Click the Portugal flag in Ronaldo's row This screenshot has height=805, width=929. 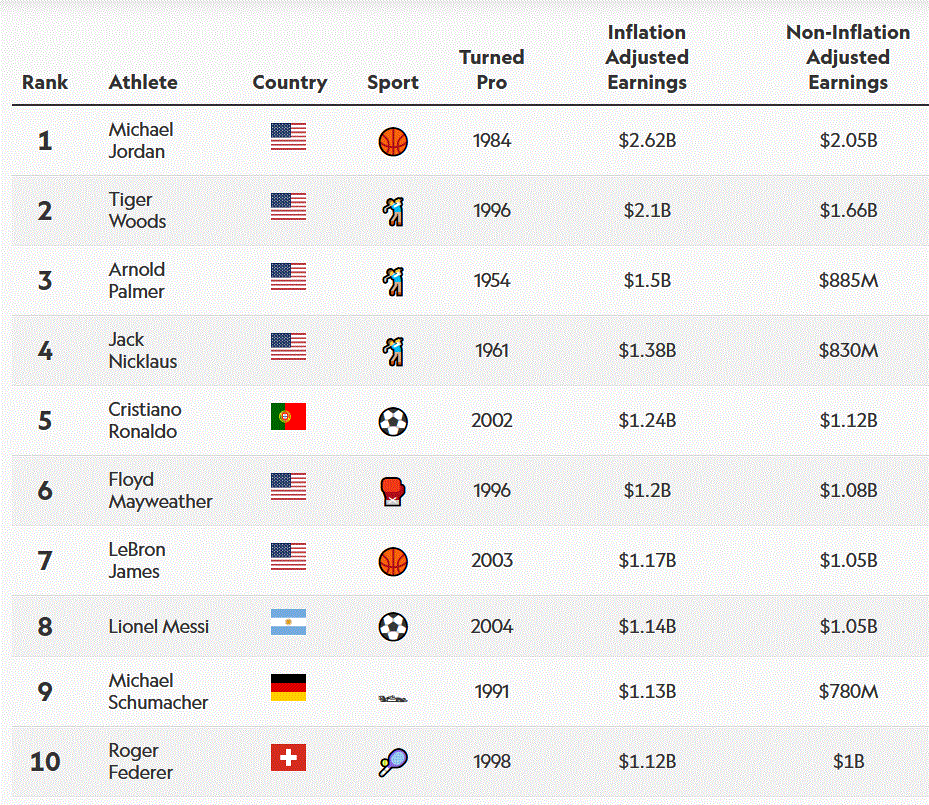pos(288,417)
